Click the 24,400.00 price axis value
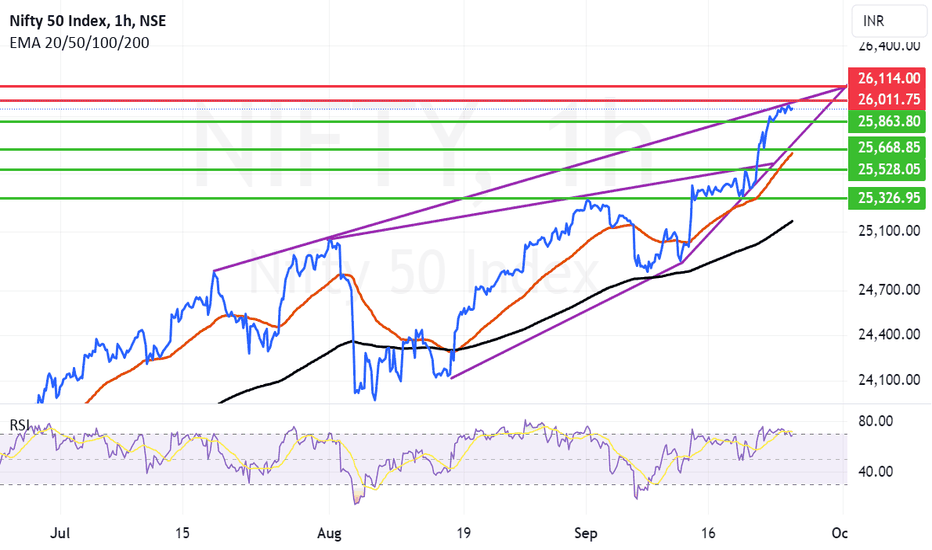The width and height of the screenshot is (932, 550). [x=889, y=335]
